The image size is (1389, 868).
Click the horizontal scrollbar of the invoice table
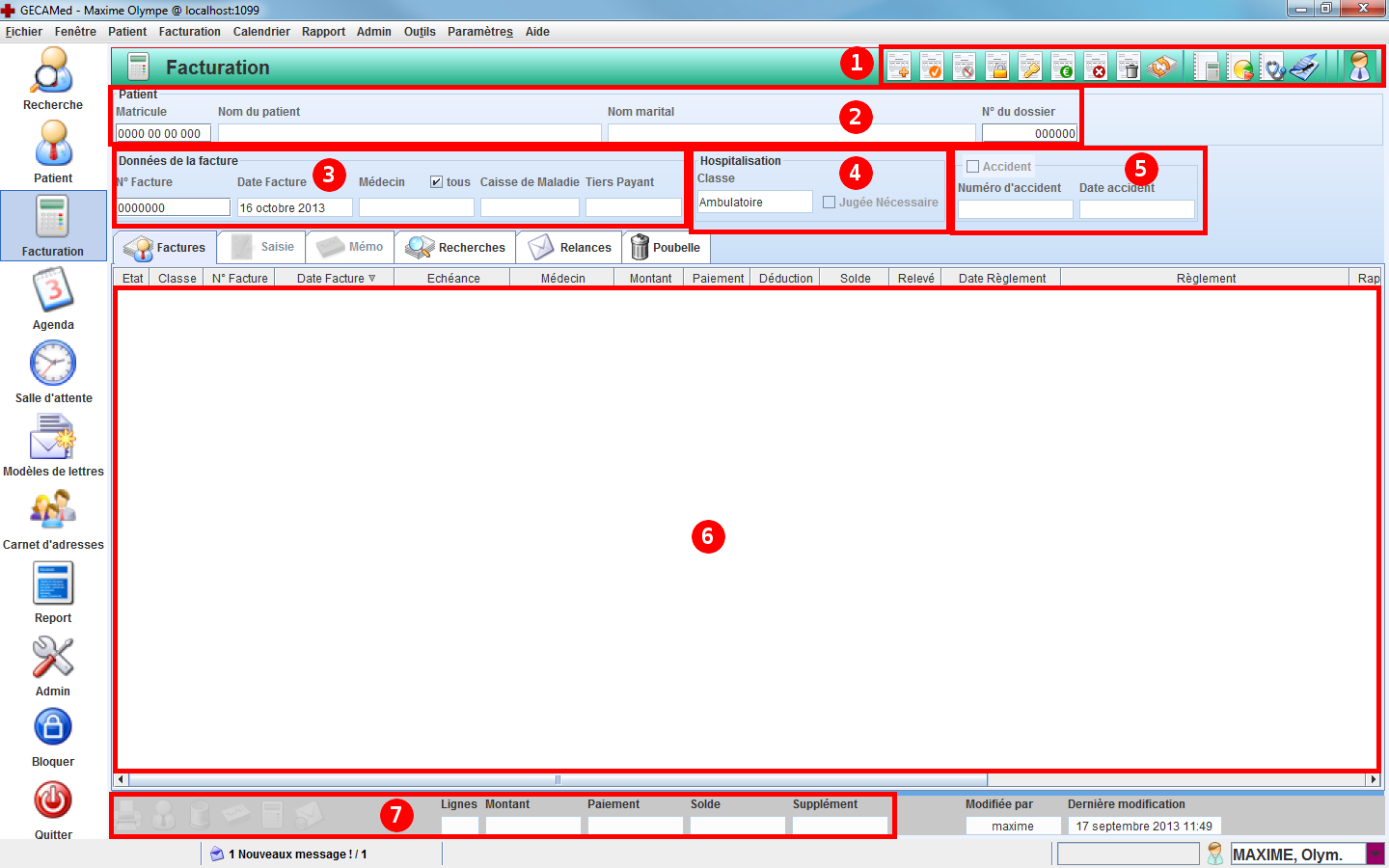558,780
